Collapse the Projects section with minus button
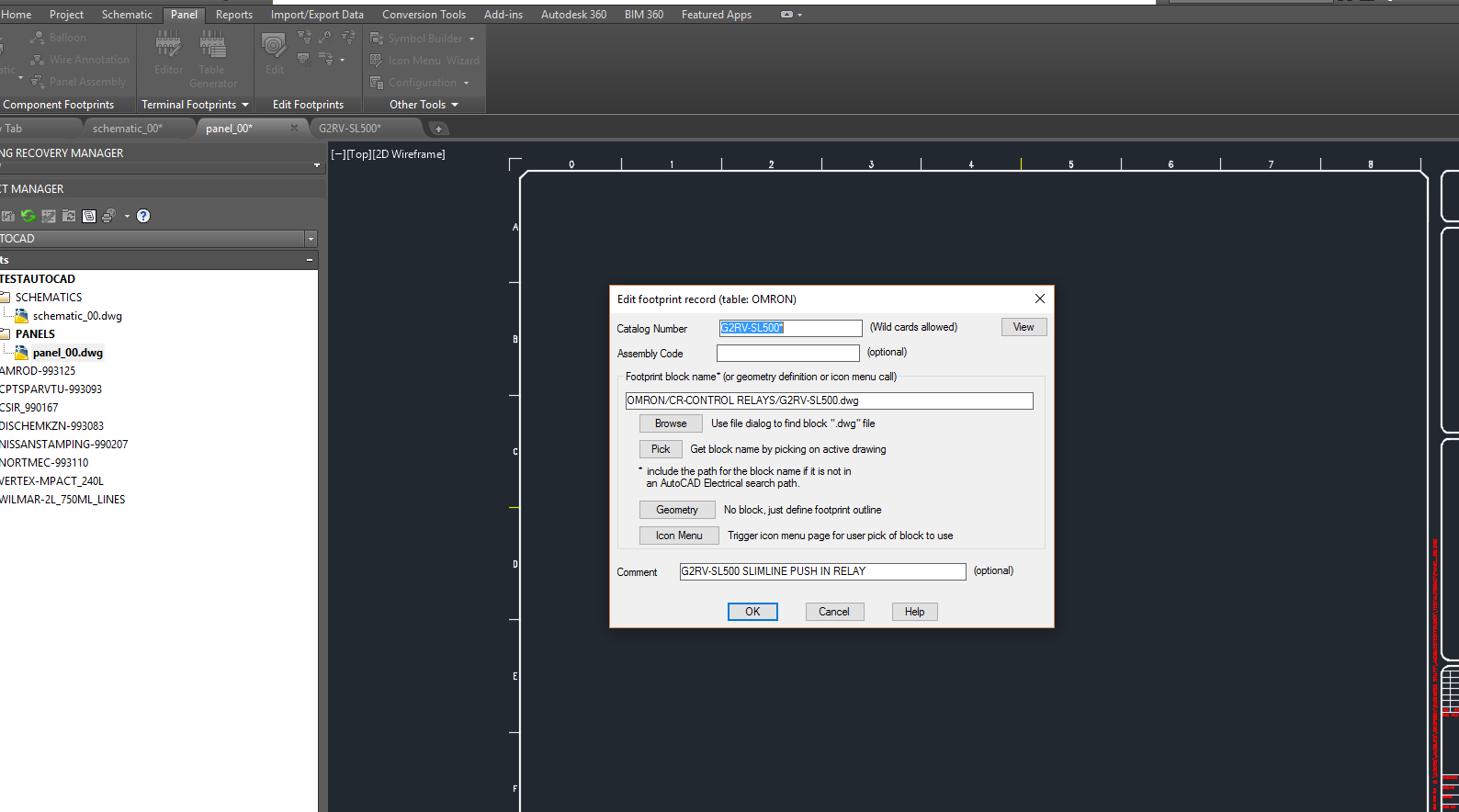The height and width of the screenshot is (812, 1459). click(310, 260)
